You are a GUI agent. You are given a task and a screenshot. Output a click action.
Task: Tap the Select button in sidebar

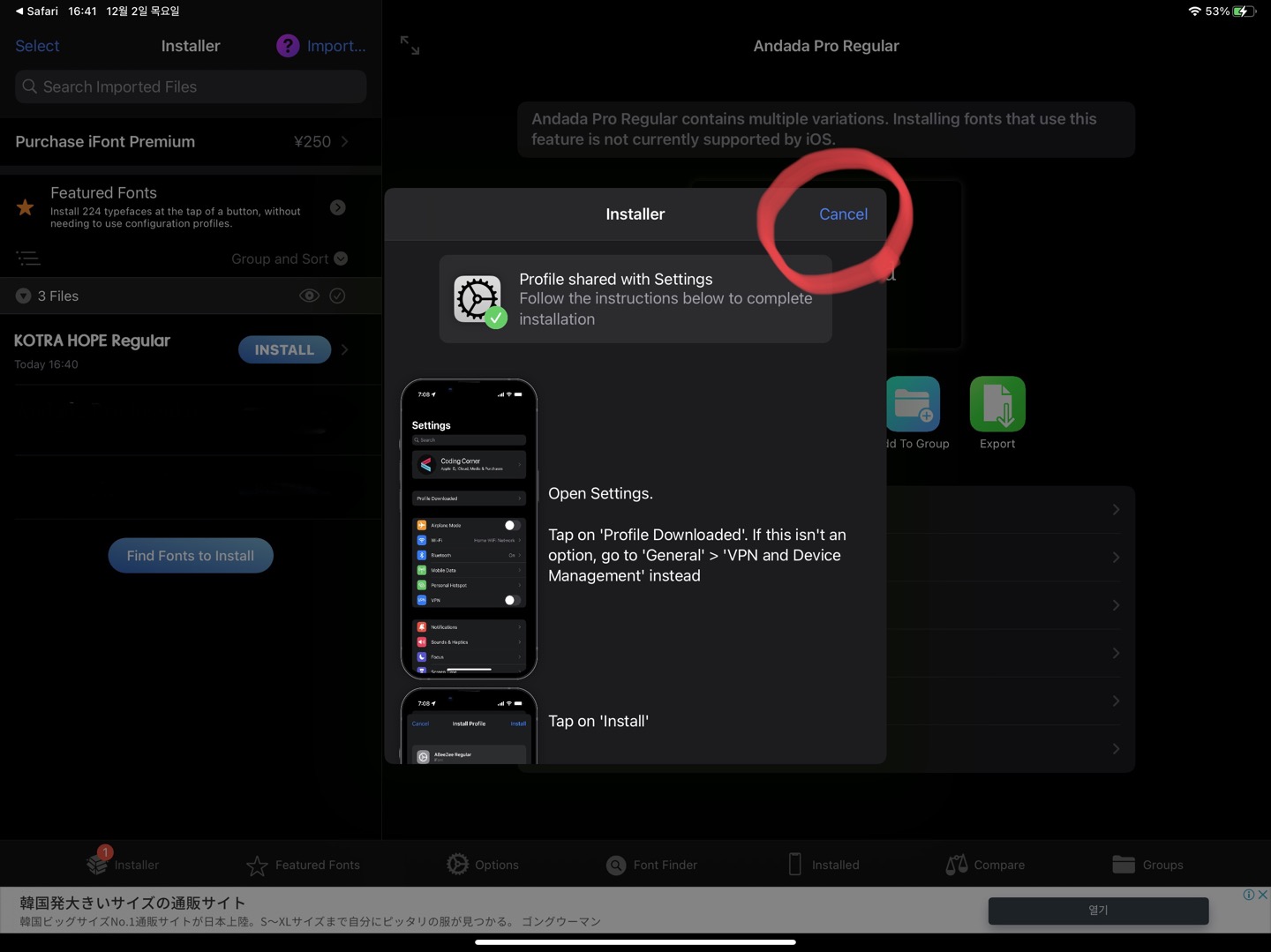[37, 46]
